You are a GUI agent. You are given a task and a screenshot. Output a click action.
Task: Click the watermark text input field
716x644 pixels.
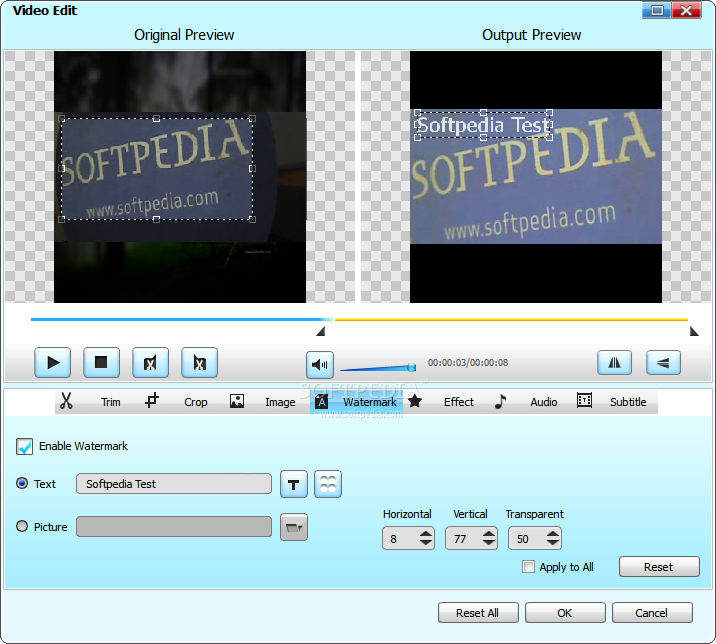[174, 484]
